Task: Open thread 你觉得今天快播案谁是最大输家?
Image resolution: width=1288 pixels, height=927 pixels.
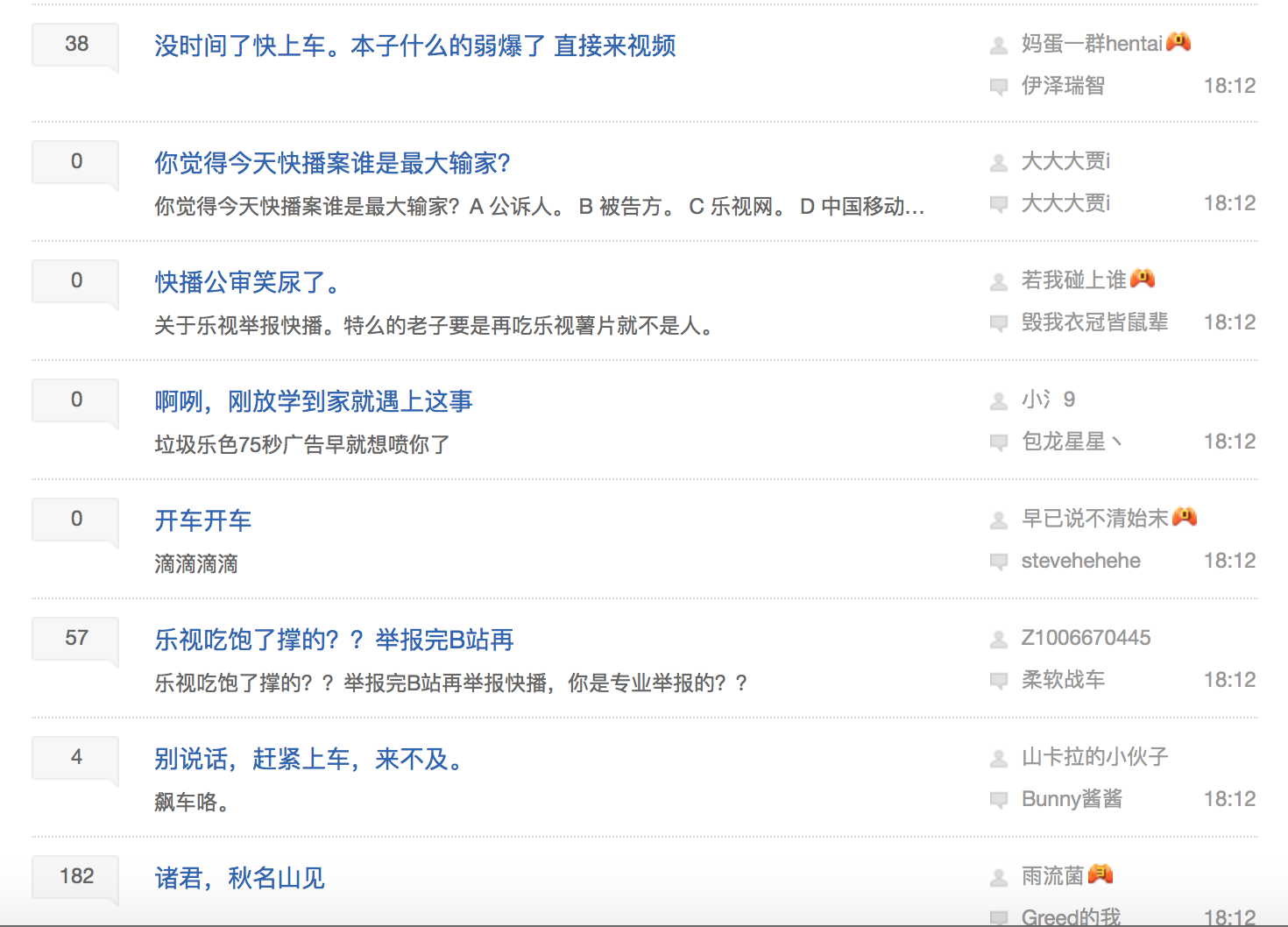Action: (332, 163)
